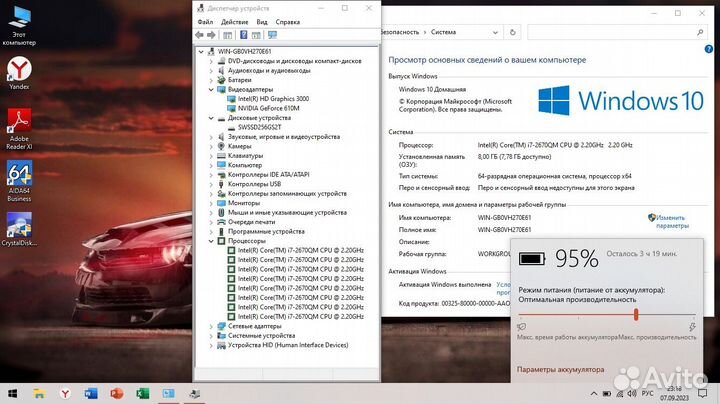This screenshot has height=404, width=720.
Task: Click the Forward arrow in Device Manager toolbar
Action: point(211,35)
